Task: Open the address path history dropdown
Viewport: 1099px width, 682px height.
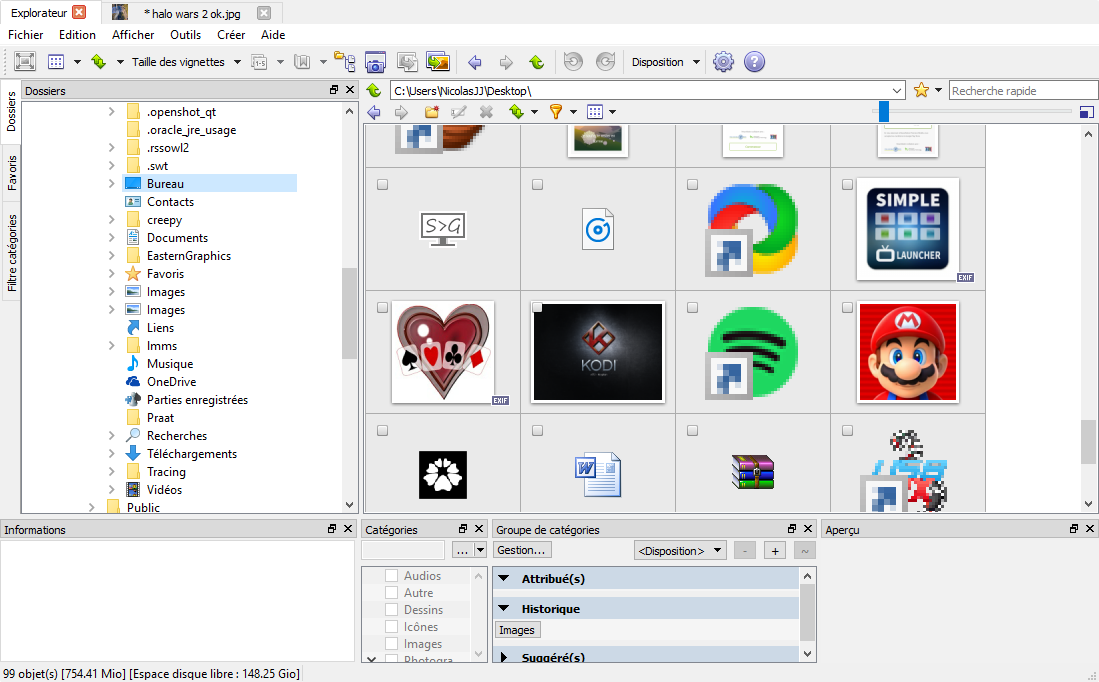Action: [x=897, y=91]
